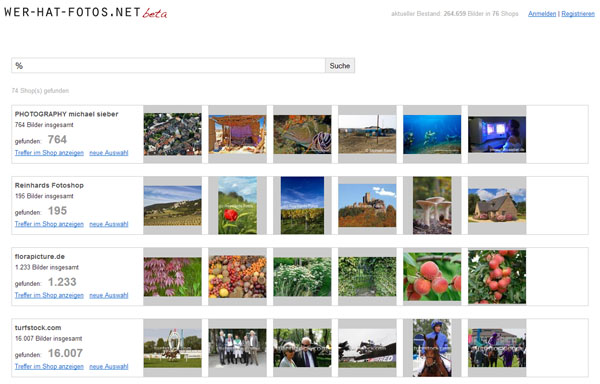
Task: Select the red poppy flower thumbnail
Action: pos(237,205)
